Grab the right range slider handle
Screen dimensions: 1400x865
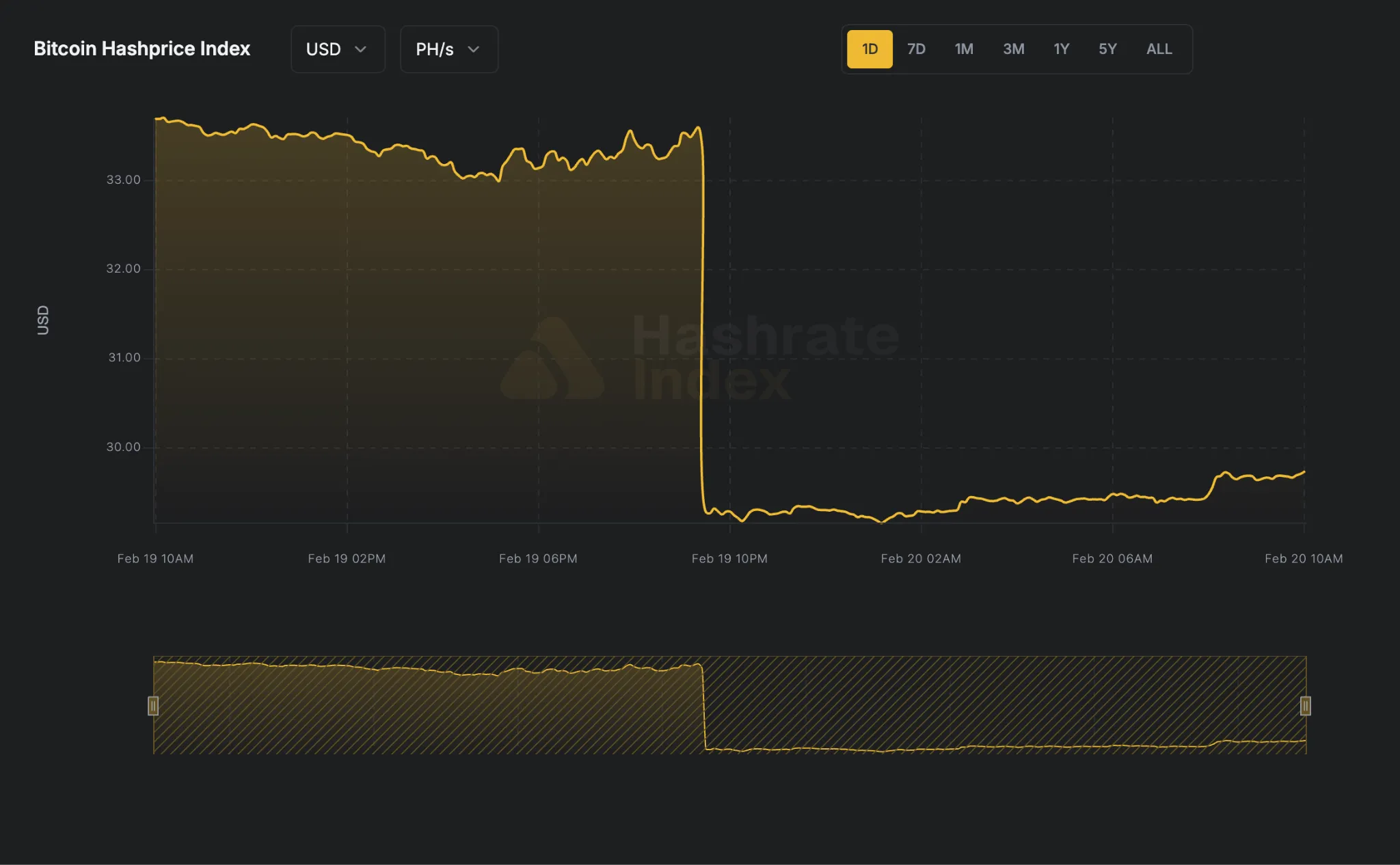(1305, 706)
